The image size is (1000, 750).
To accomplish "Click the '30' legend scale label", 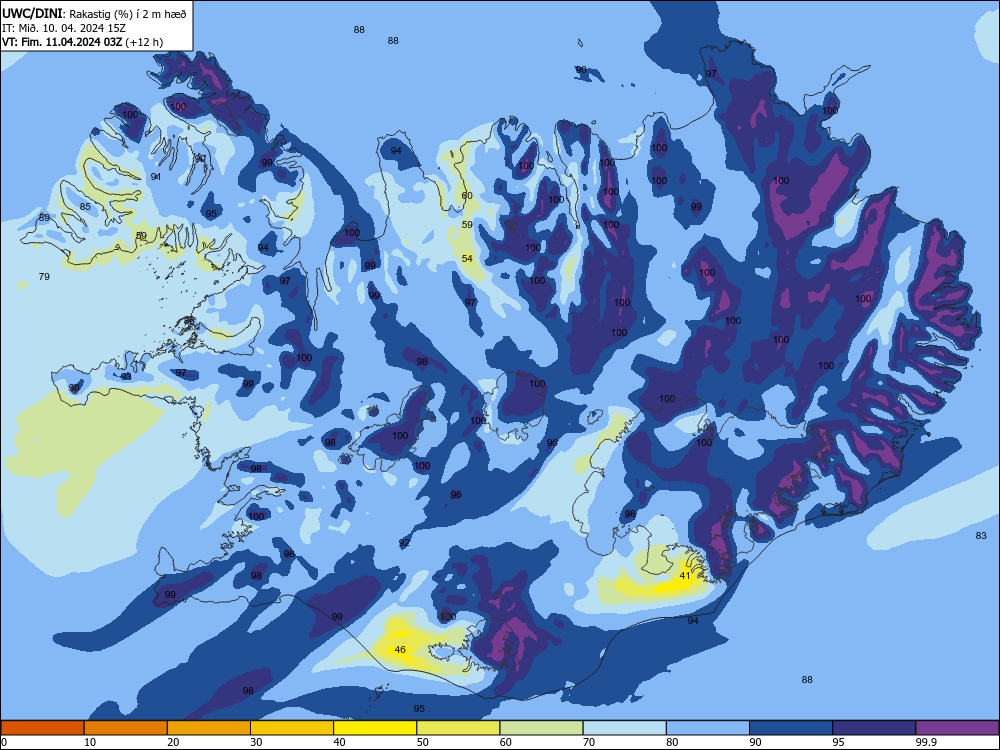I will coord(256,742).
